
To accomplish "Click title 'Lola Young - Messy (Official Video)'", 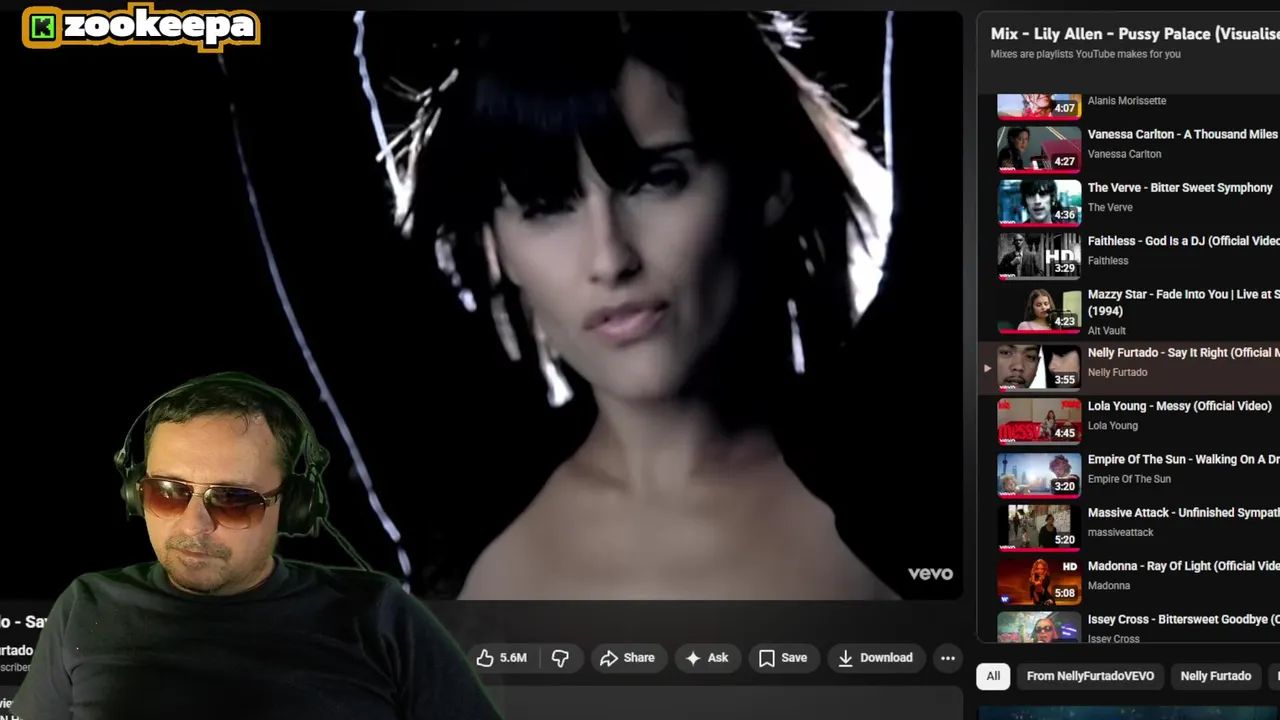I will (1180, 406).
